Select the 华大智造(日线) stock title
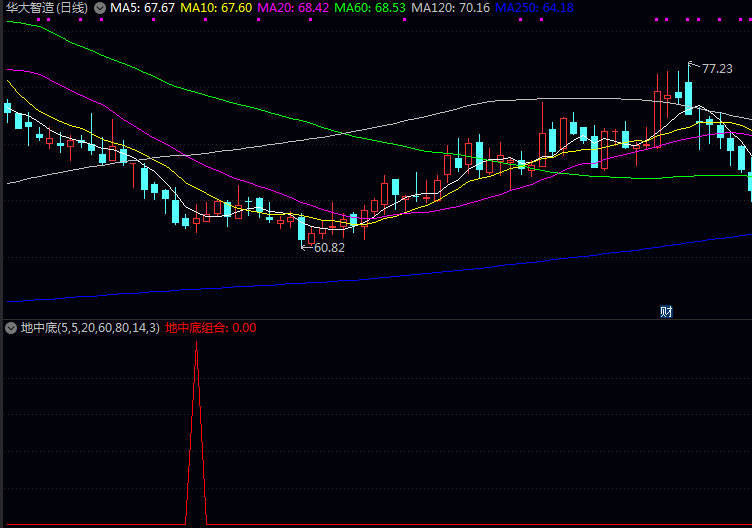 click(x=46, y=8)
